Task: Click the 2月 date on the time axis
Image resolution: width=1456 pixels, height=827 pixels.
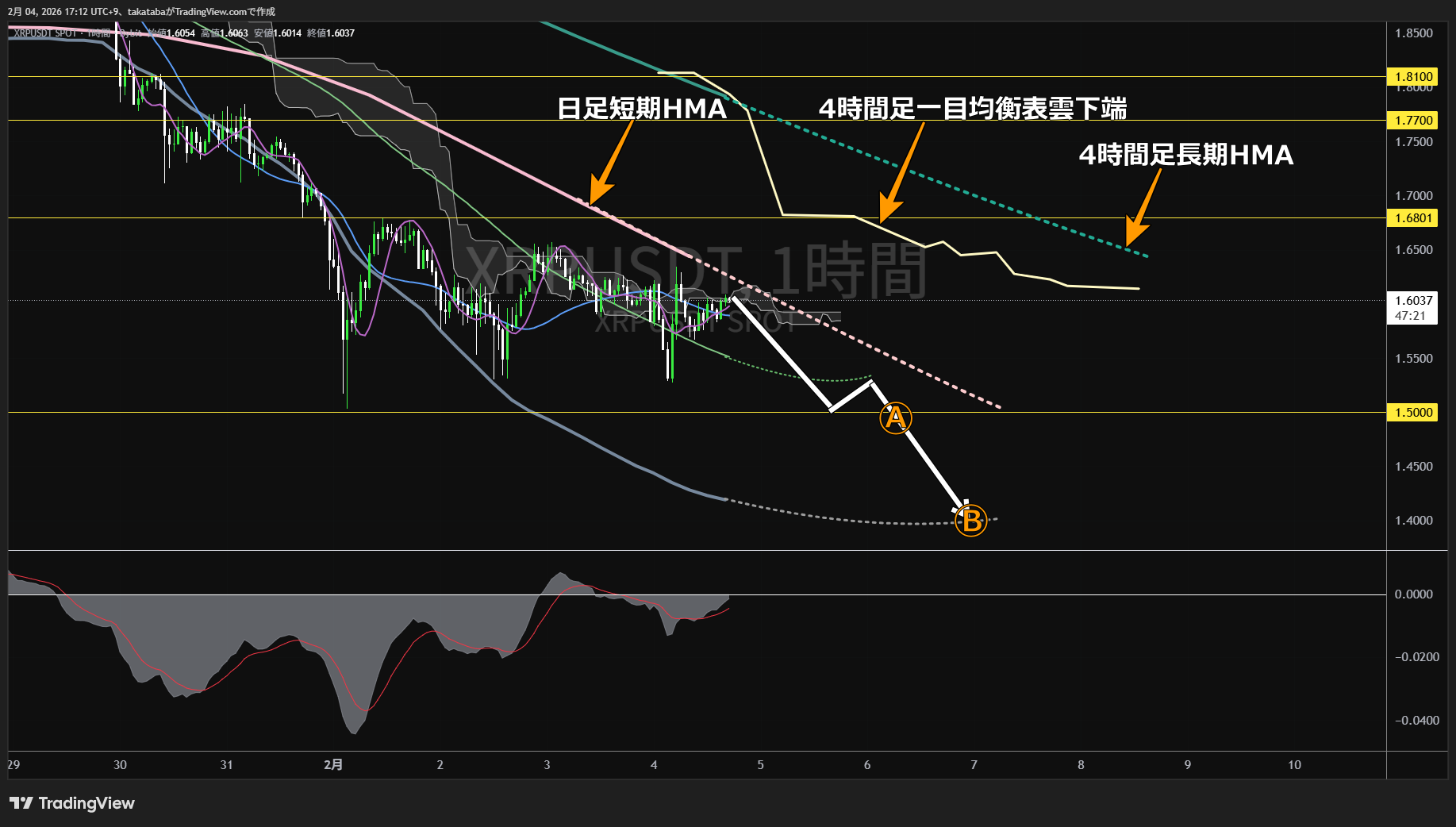Action: coord(333,765)
